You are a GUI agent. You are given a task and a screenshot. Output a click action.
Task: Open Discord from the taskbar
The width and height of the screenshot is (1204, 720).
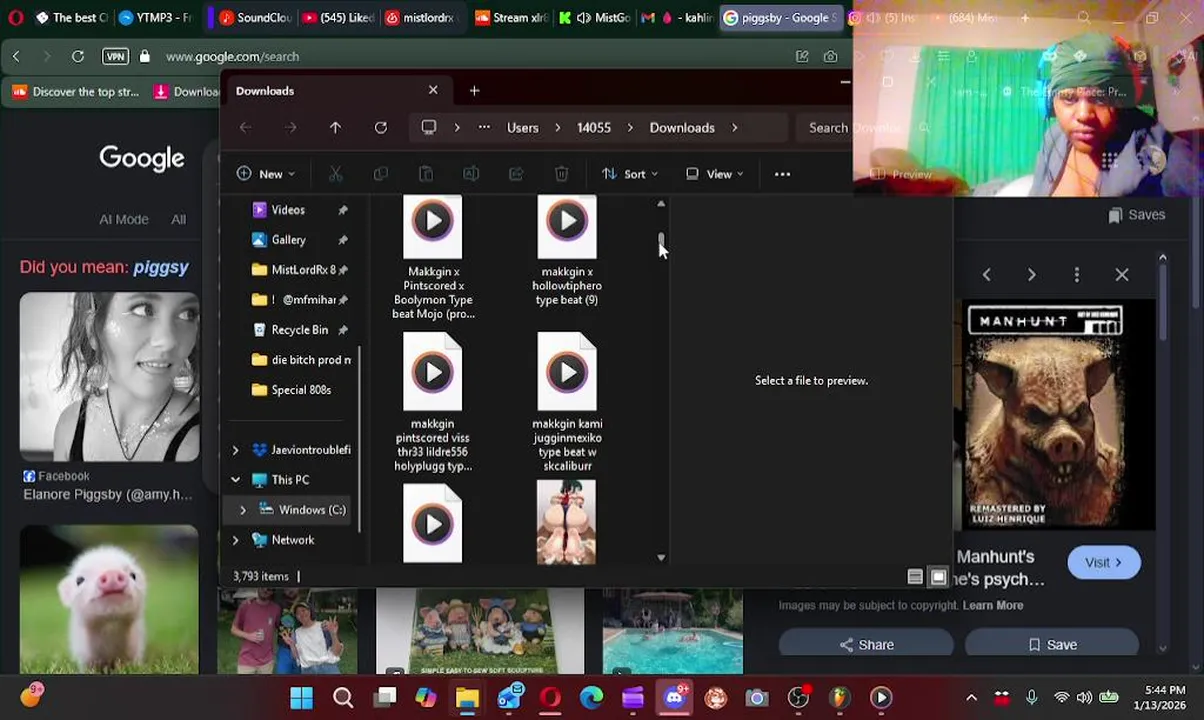[x=675, y=697]
